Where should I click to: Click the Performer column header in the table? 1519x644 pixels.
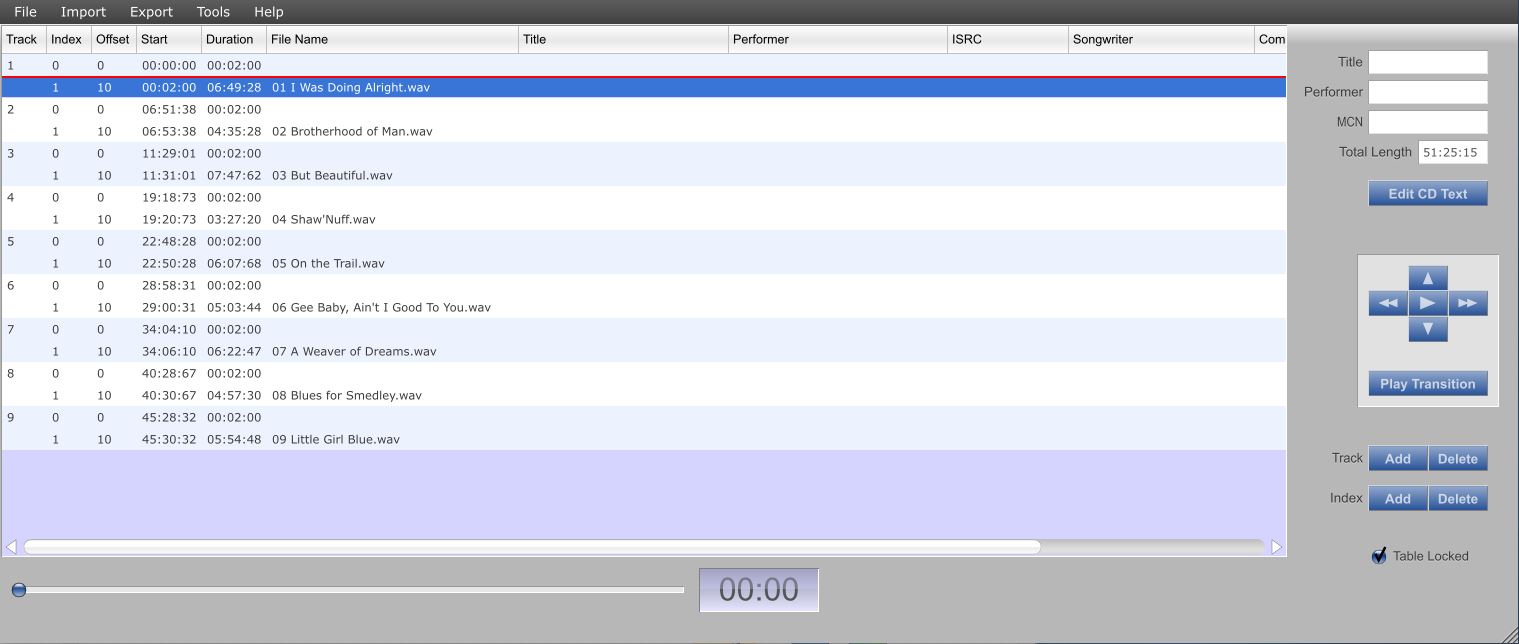[x=838, y=39]
